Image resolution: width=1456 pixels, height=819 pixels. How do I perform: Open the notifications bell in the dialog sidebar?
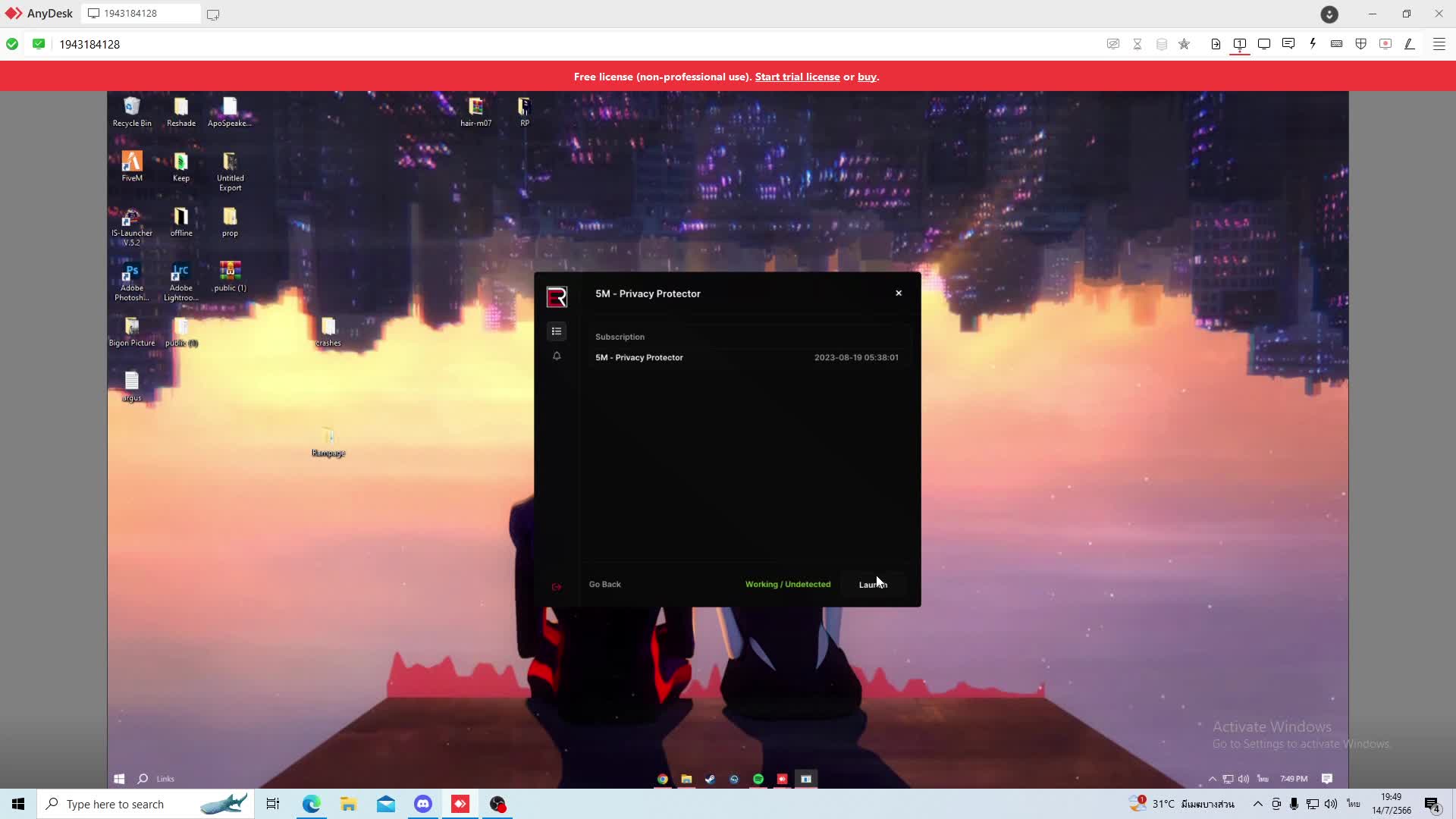pos(557,356)
